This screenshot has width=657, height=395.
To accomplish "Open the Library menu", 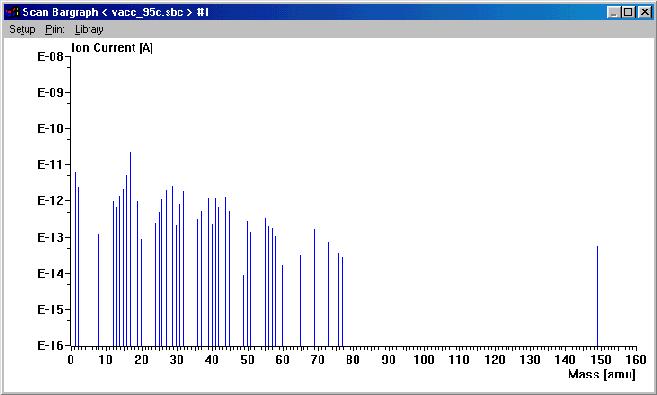I will pyautogui.click(x=89, y=29).
